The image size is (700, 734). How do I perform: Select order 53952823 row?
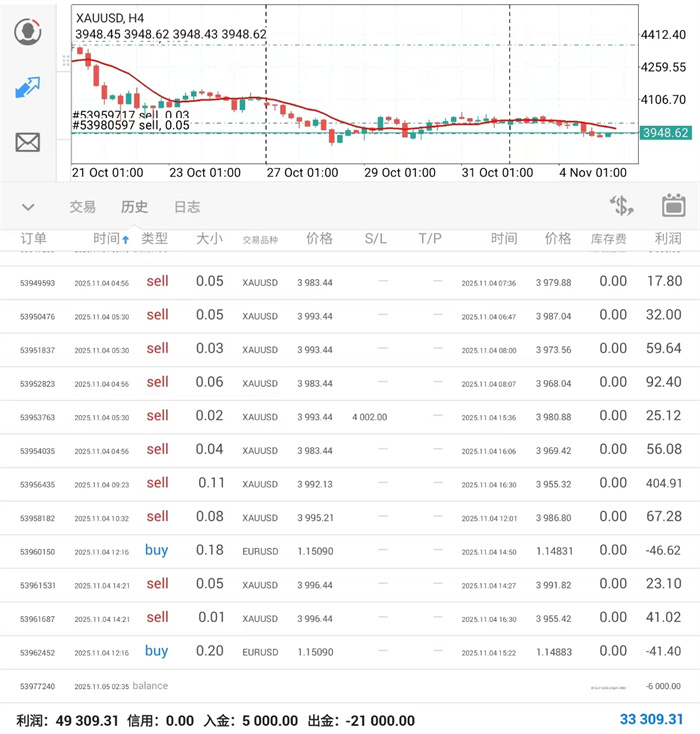[x=350, y=384]
